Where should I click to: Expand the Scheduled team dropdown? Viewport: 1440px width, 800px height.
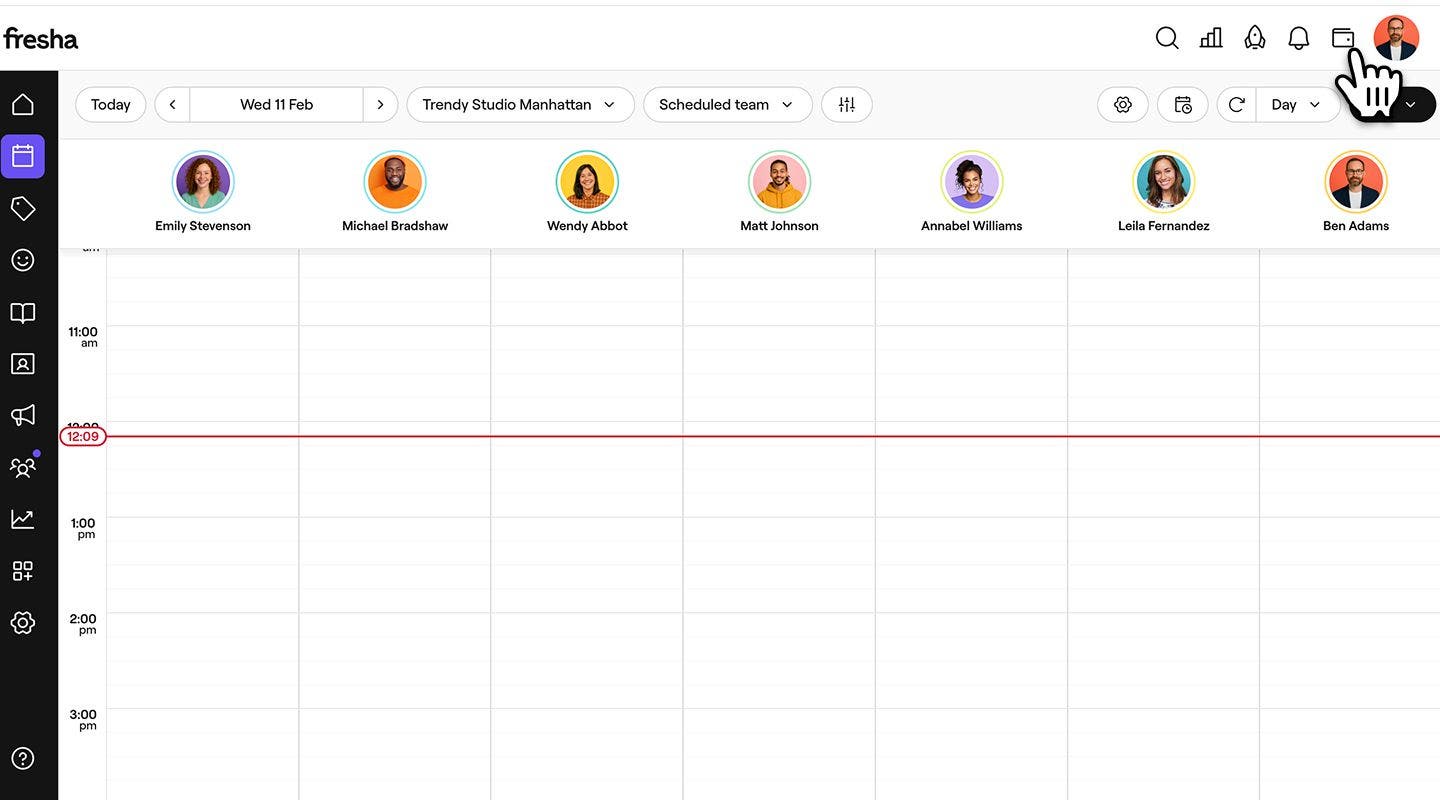(727, 104)
